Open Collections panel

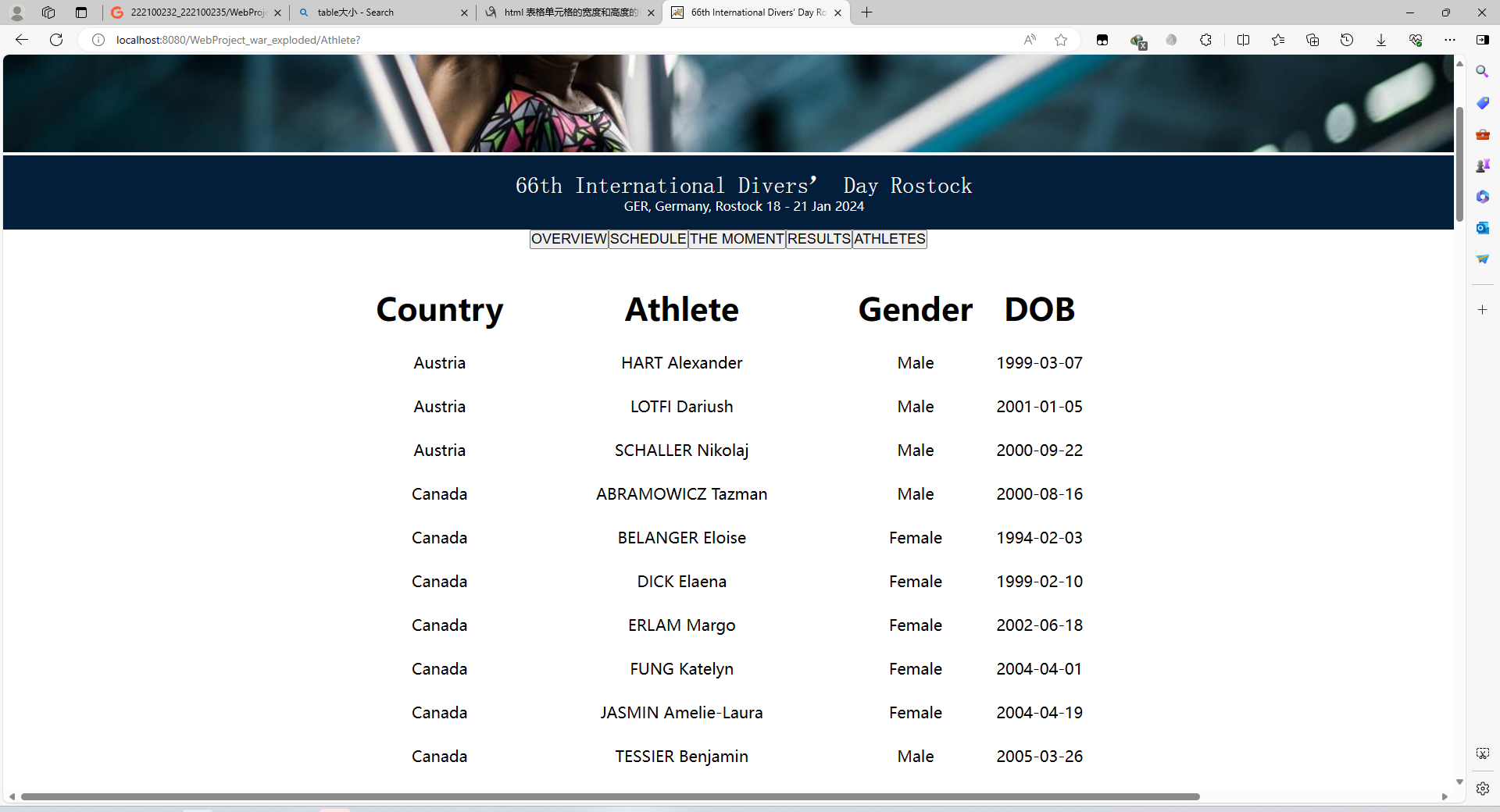pyautogui.click(x=1312, y=40)
